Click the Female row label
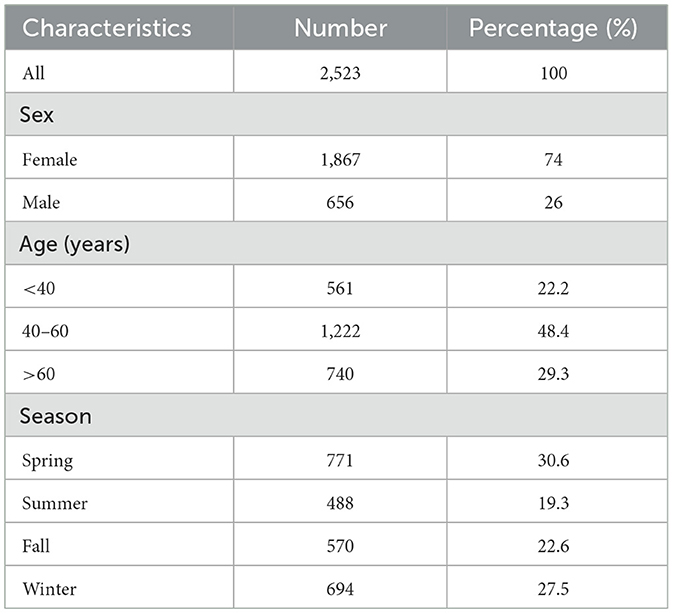This screenshot has height=614, width=673. (49, 159)
